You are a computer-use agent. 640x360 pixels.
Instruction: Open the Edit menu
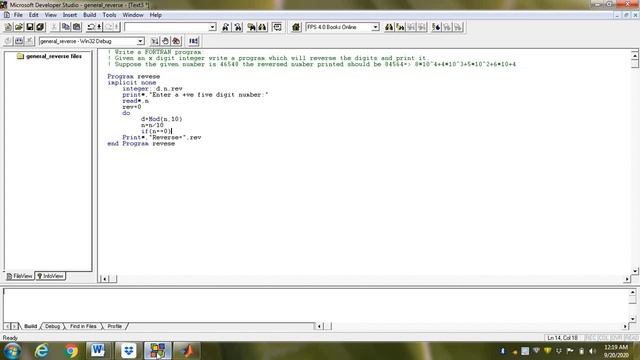point(33,15)
